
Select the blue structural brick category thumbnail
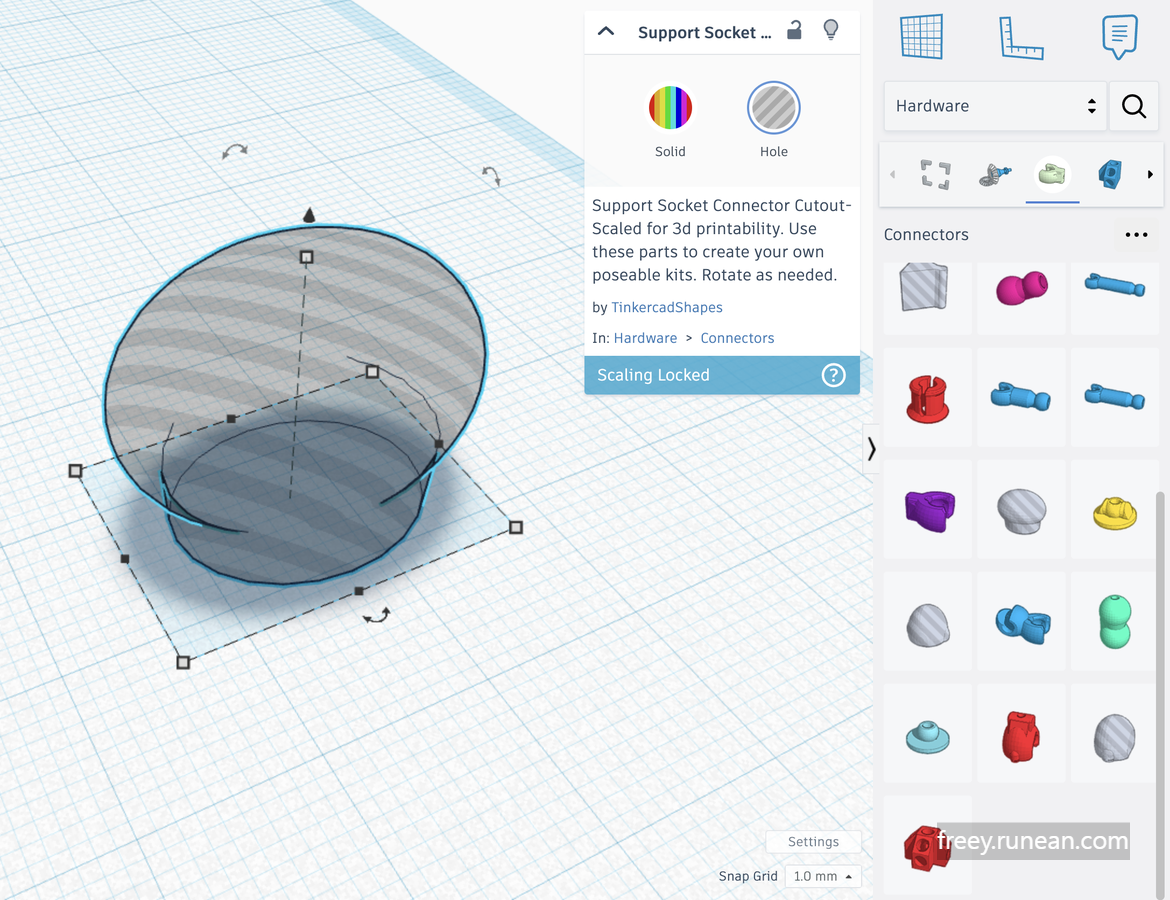coord(1107,173)
